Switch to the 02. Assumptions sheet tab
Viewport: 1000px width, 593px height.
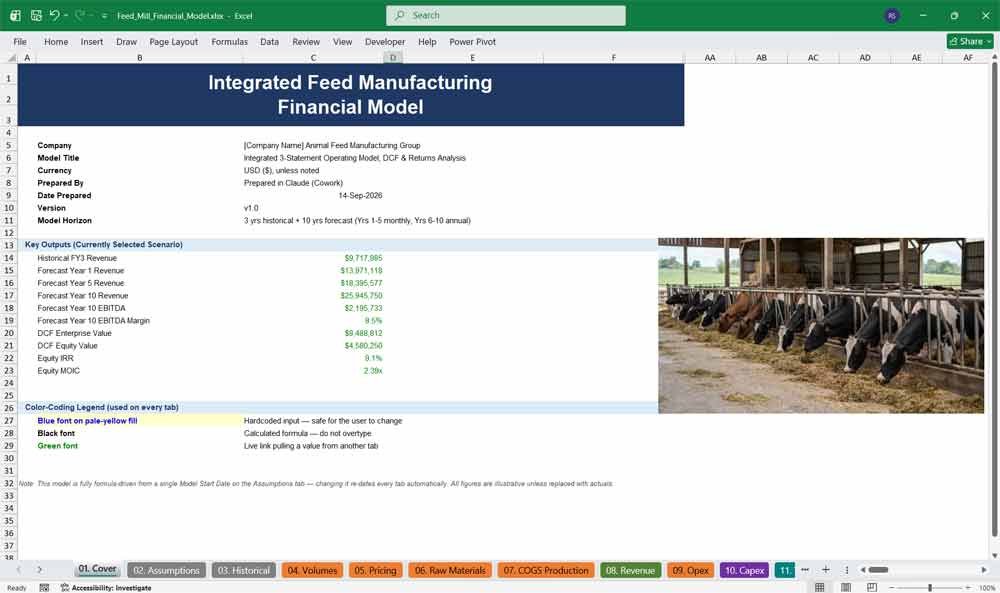point(166,570)
